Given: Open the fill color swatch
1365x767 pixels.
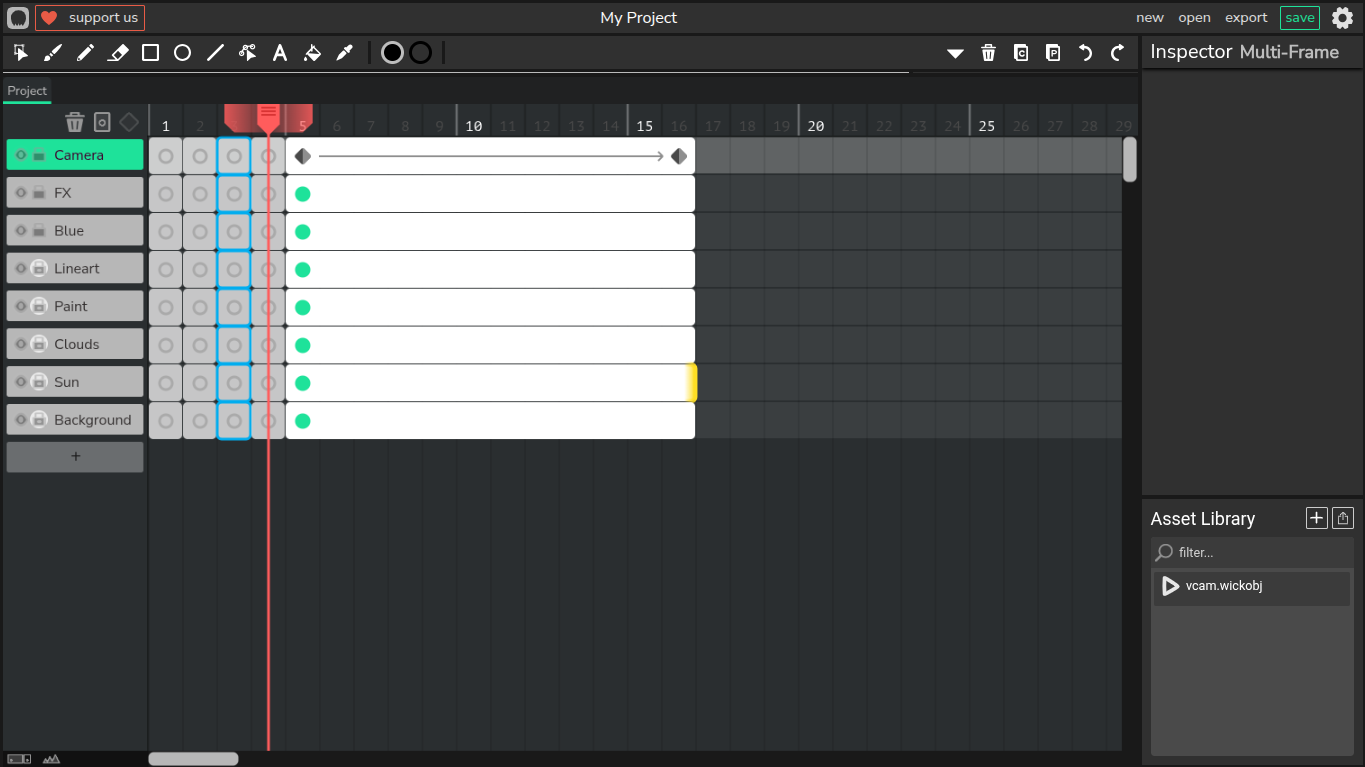Looking at the screenshot, I should coord(392,53).
